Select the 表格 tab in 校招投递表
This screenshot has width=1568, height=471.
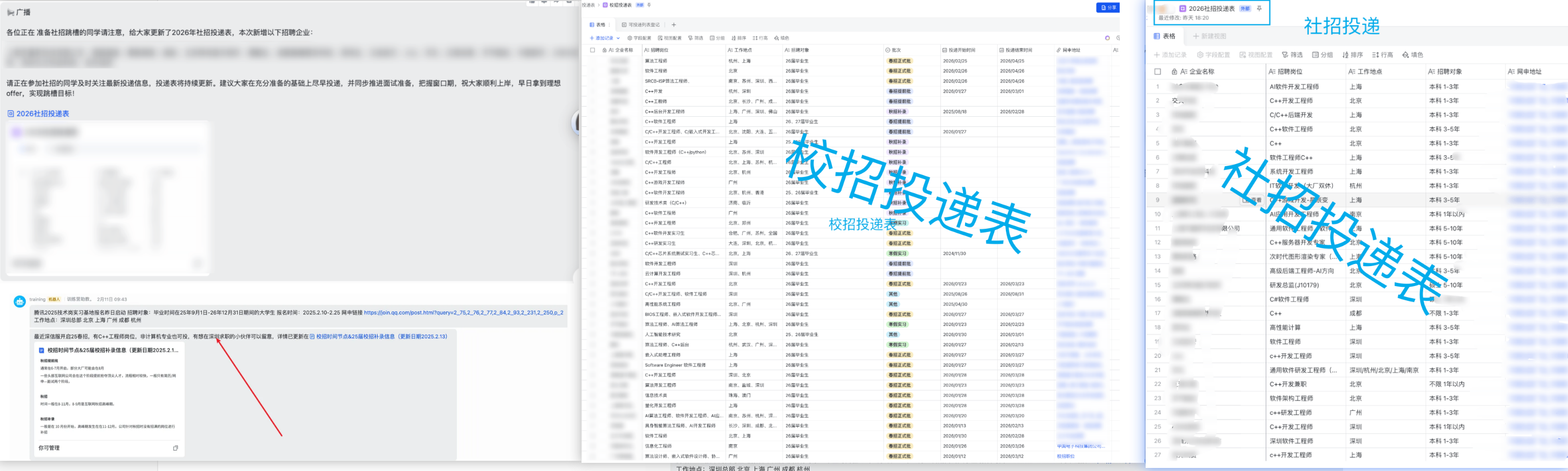[x=597, y=25]
